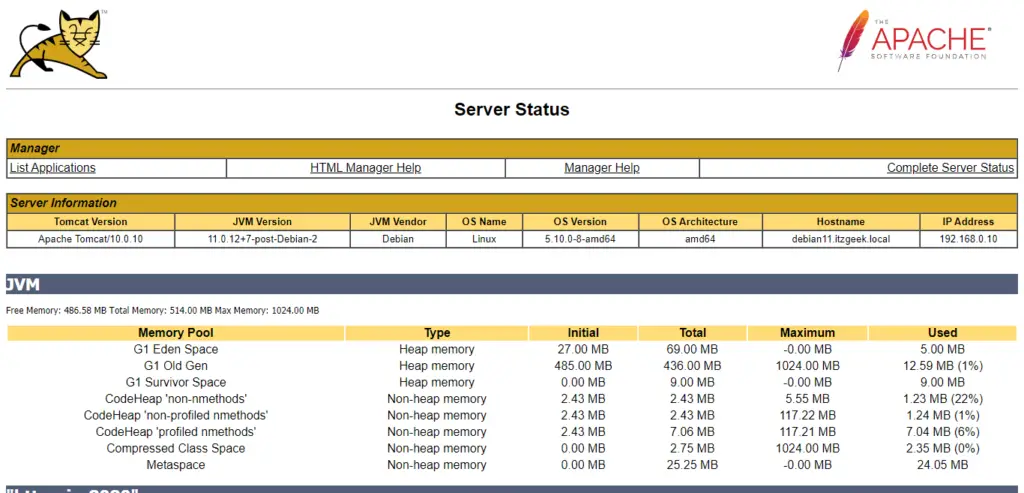This screenshot has height=493, width=1024.
Task: Open Complete Server Status link
Action: pyautogui.click(x=950, y=168)
